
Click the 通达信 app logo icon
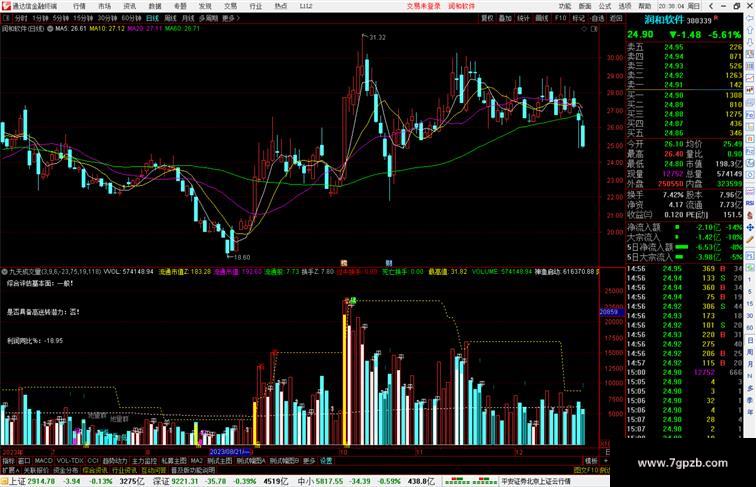(x=6, y=6)
